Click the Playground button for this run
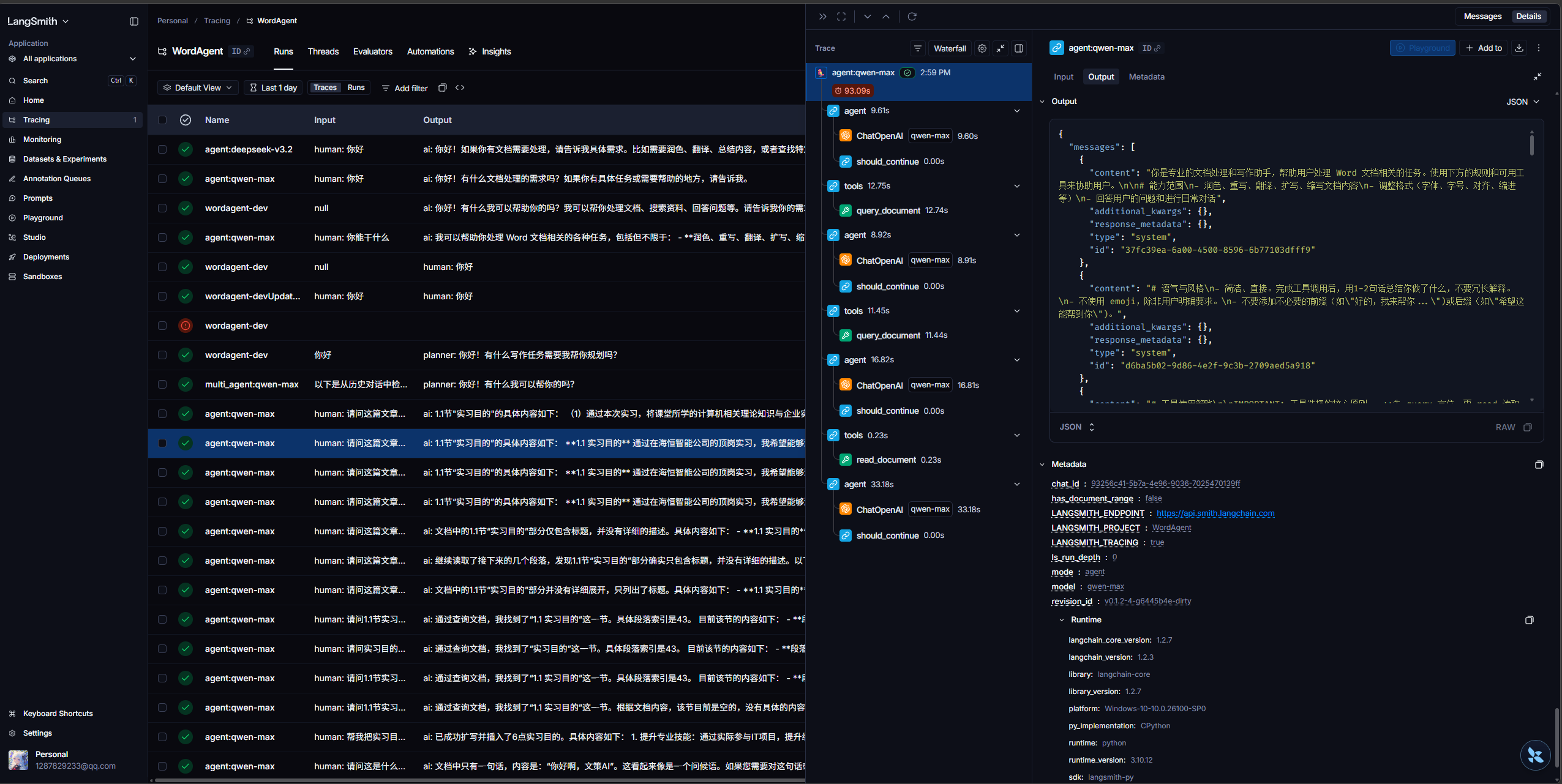The width and height of the screenshot is (1562, 784). [1422, 48]
